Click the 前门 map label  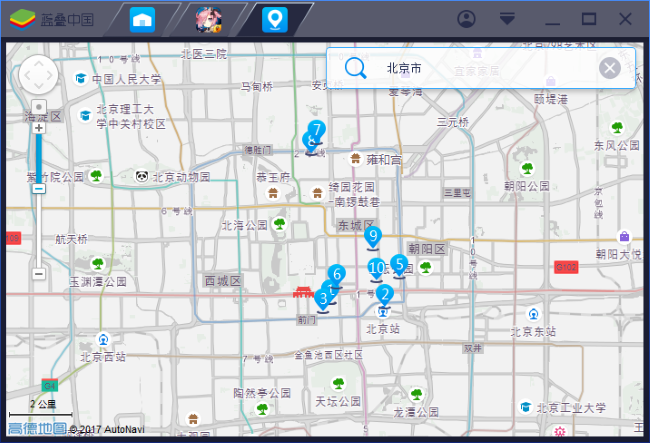click(x=307, y=320)
